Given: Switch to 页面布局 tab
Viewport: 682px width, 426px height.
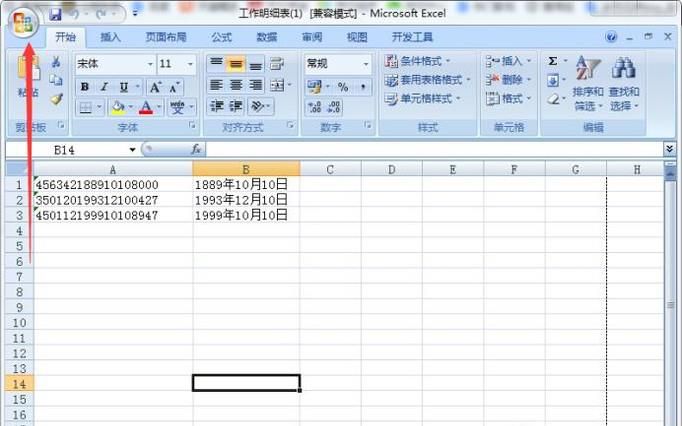Looking at the screenshot, I should coord(166,37).
